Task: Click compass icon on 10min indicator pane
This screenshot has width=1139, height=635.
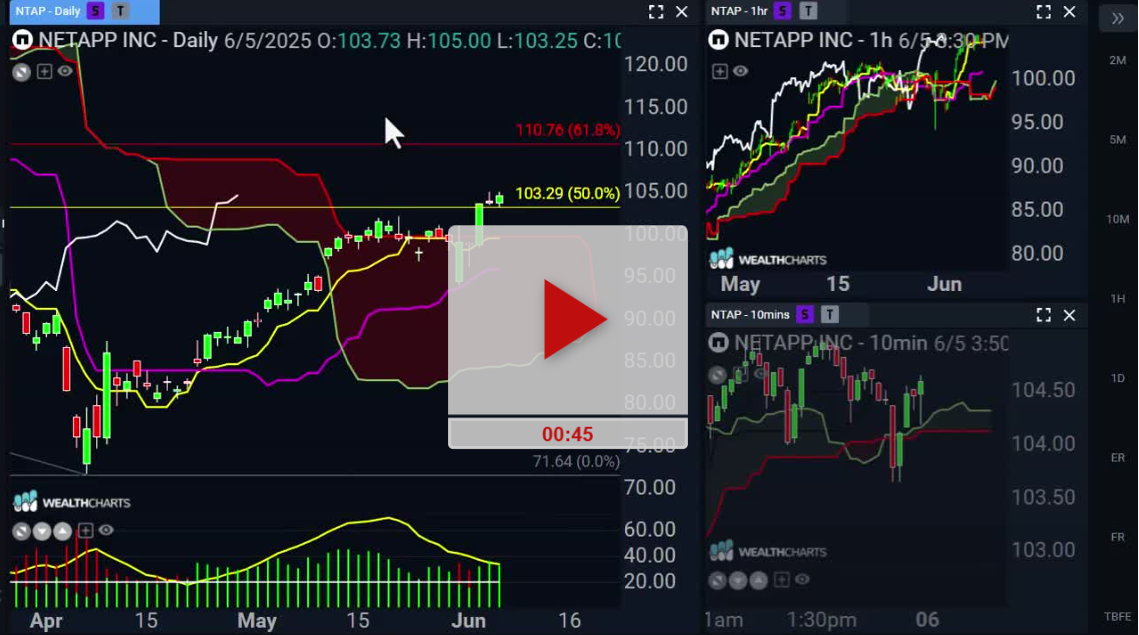Action: (717, 581)
